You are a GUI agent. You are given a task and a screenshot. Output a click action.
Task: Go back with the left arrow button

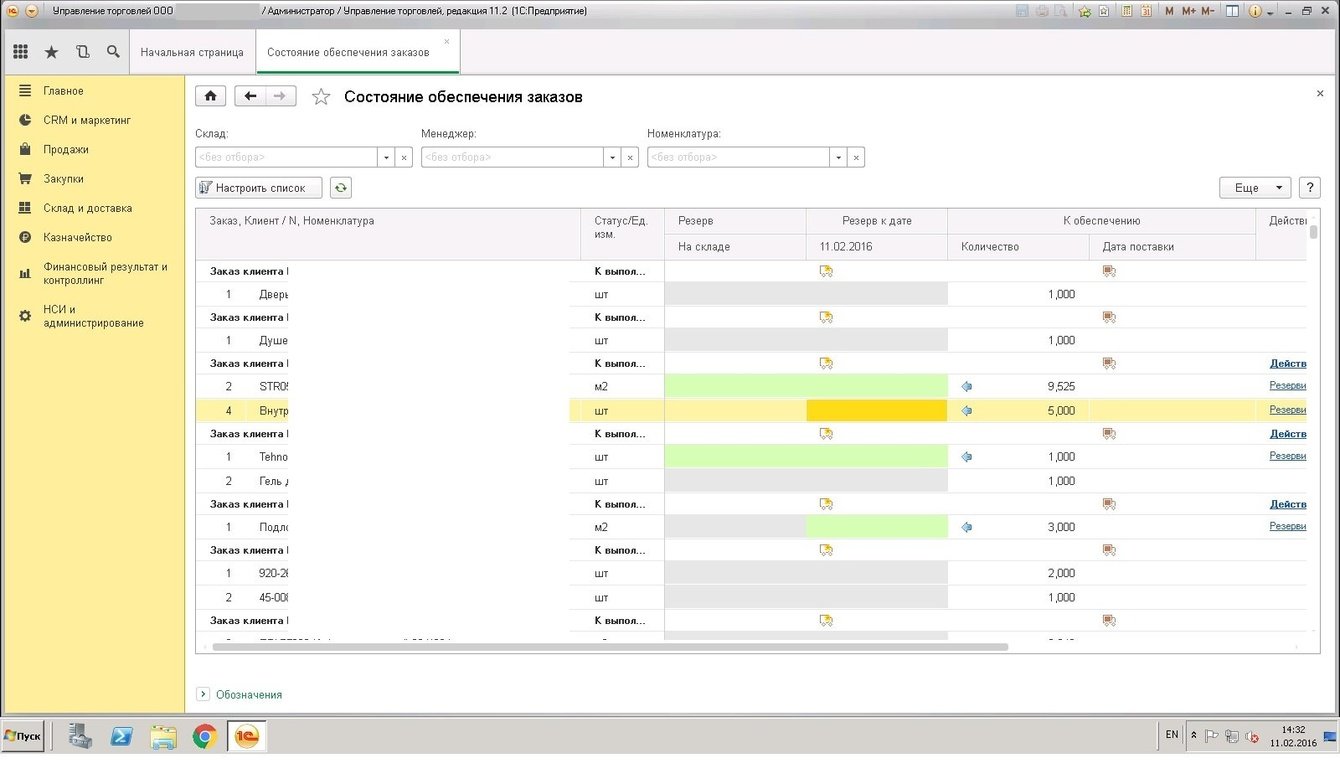pos(250,96)
